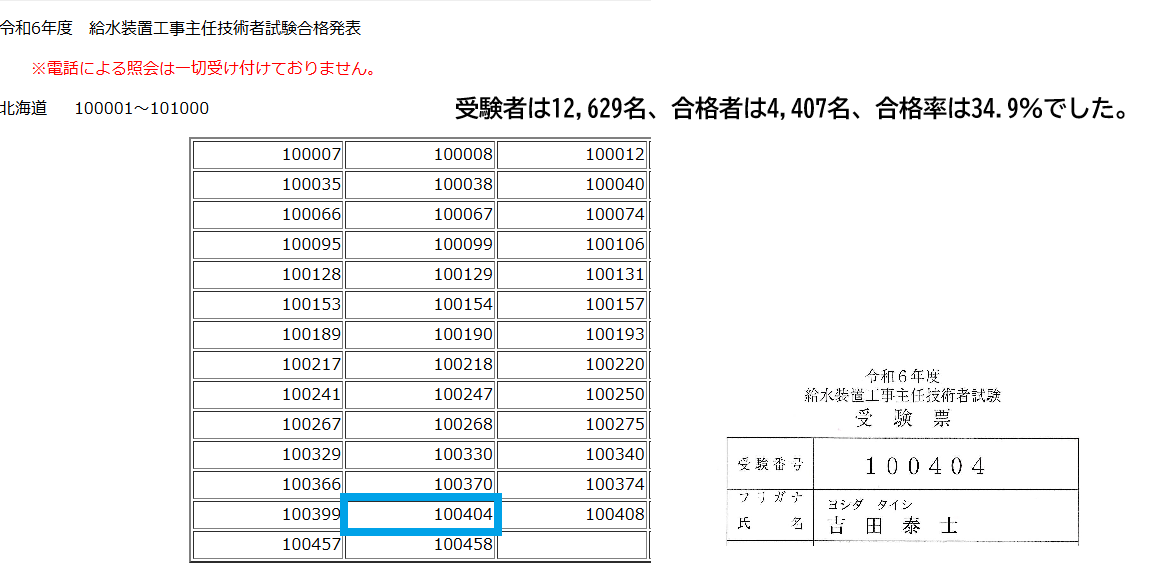1164x565 pixels.
Task: Click table cell 100220
Action: click(572, 365)
